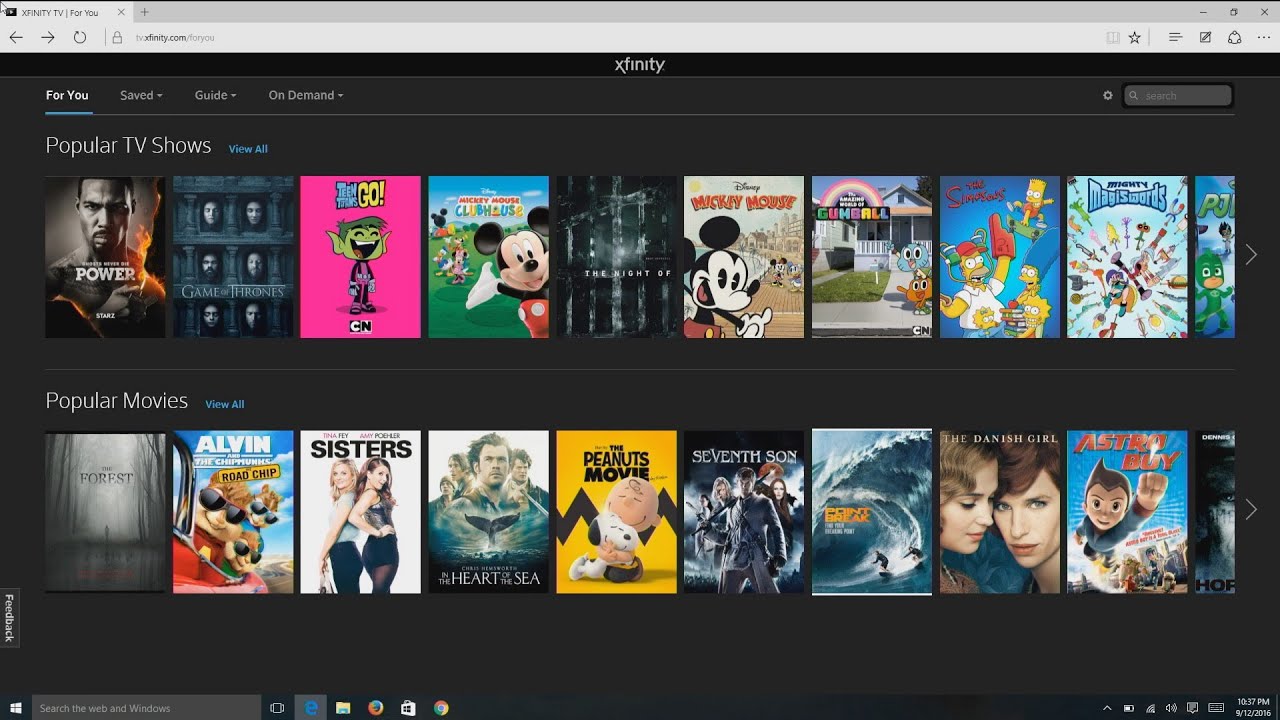
Task: Open Seventh Son movie poster
Action: tap(744, 512)
